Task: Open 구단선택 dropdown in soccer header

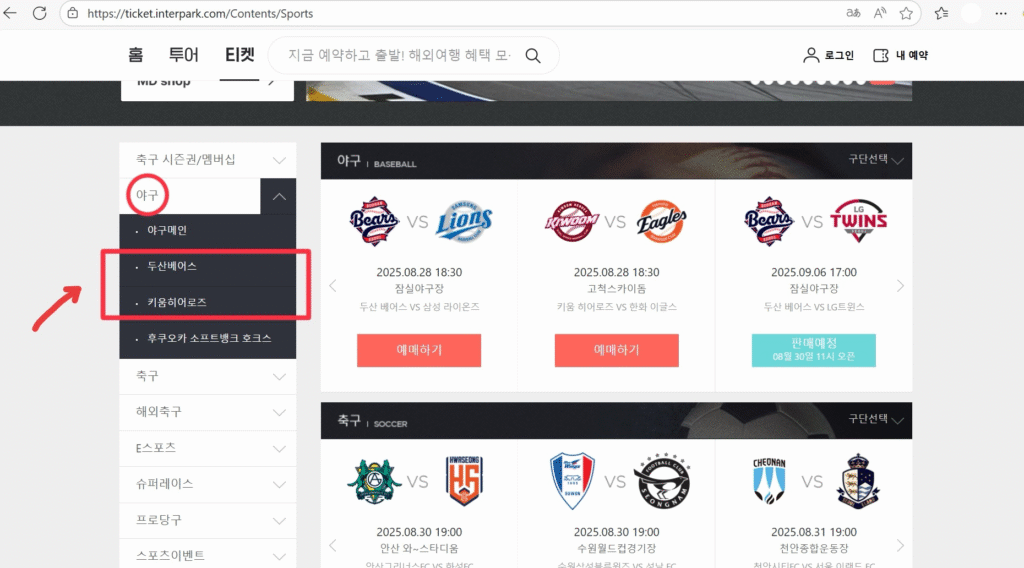Action: (x=876, y=420)
